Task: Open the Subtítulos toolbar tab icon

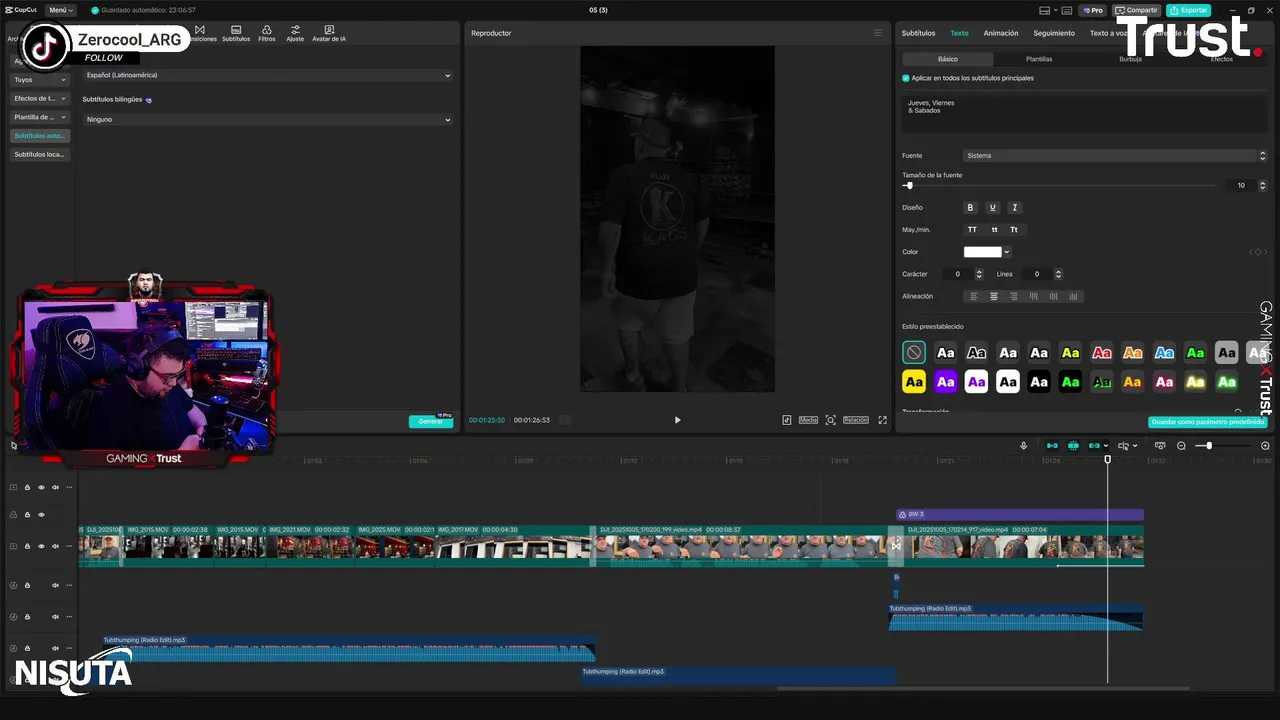Action: 236,33
